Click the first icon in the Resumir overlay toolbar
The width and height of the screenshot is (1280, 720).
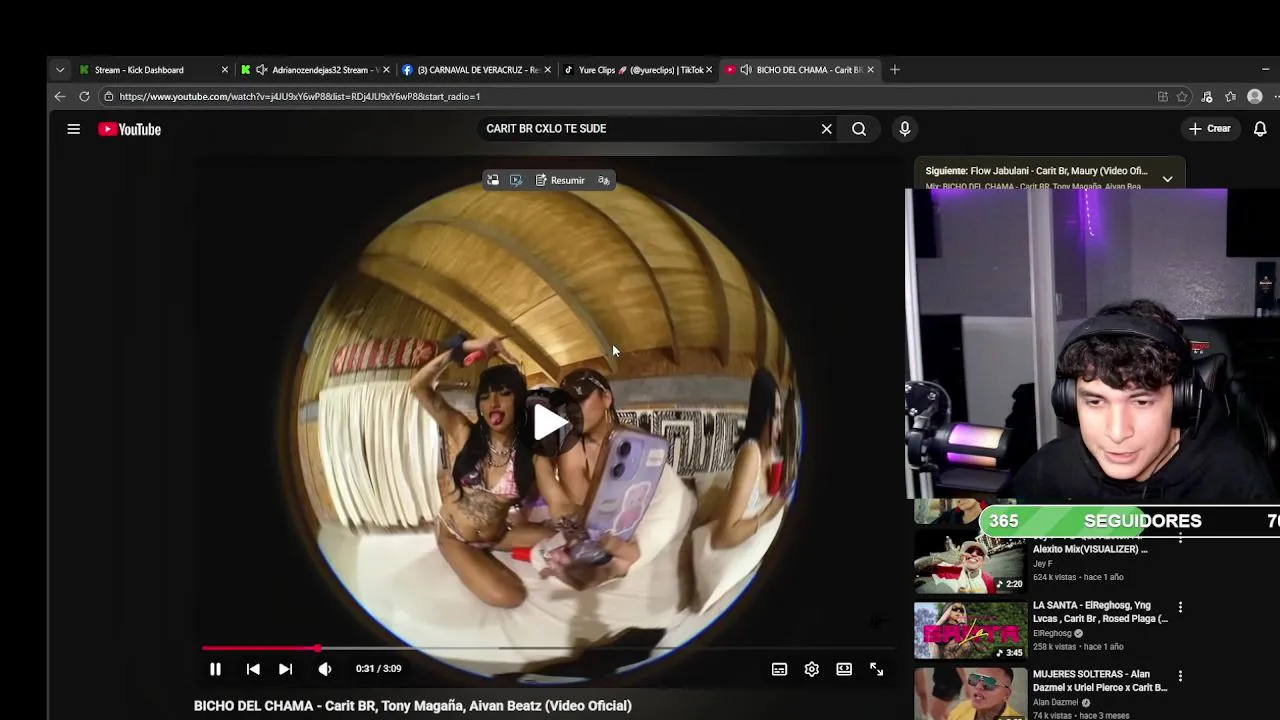pos(492,180)
